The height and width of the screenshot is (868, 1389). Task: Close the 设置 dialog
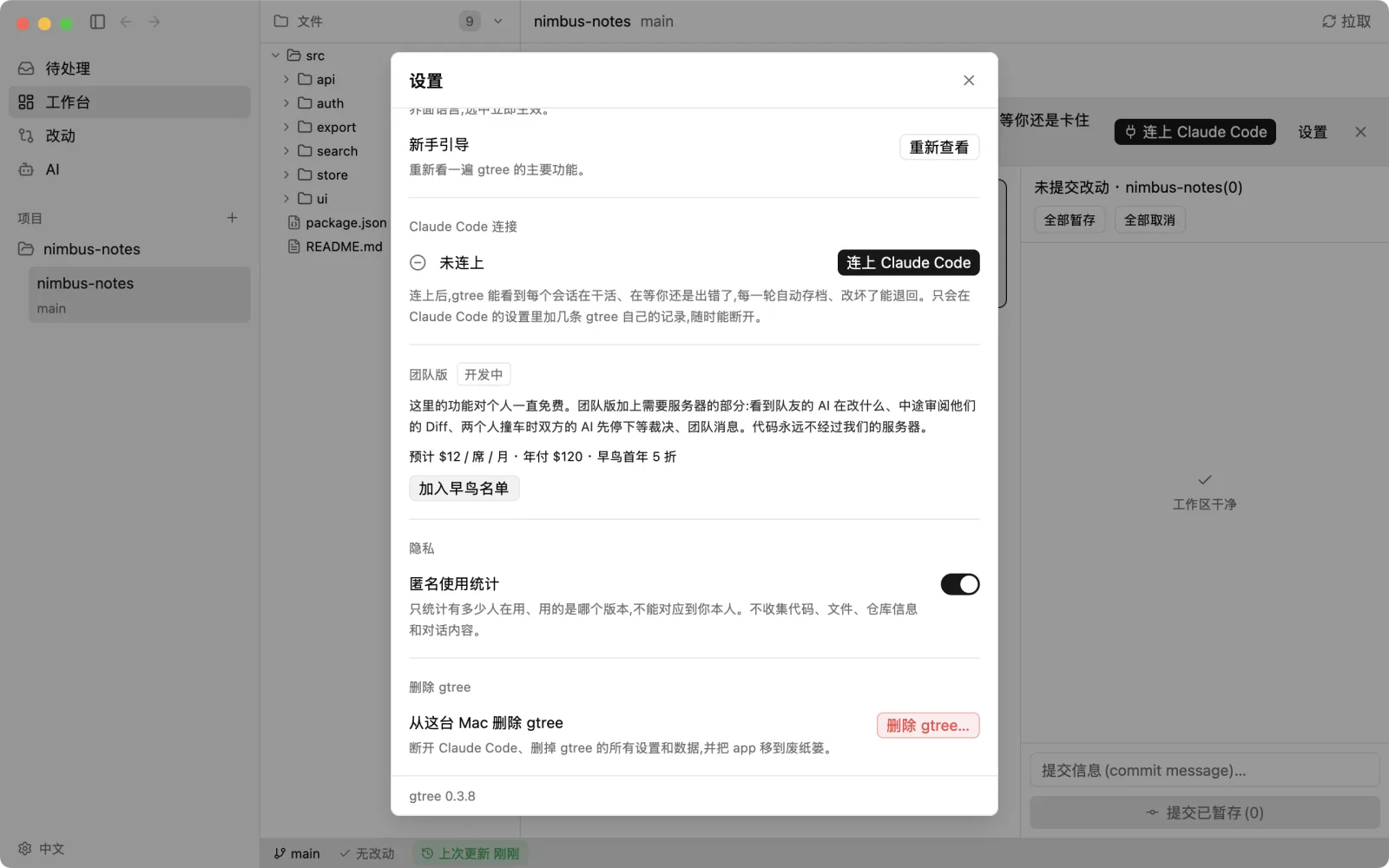tap(969, 81)
